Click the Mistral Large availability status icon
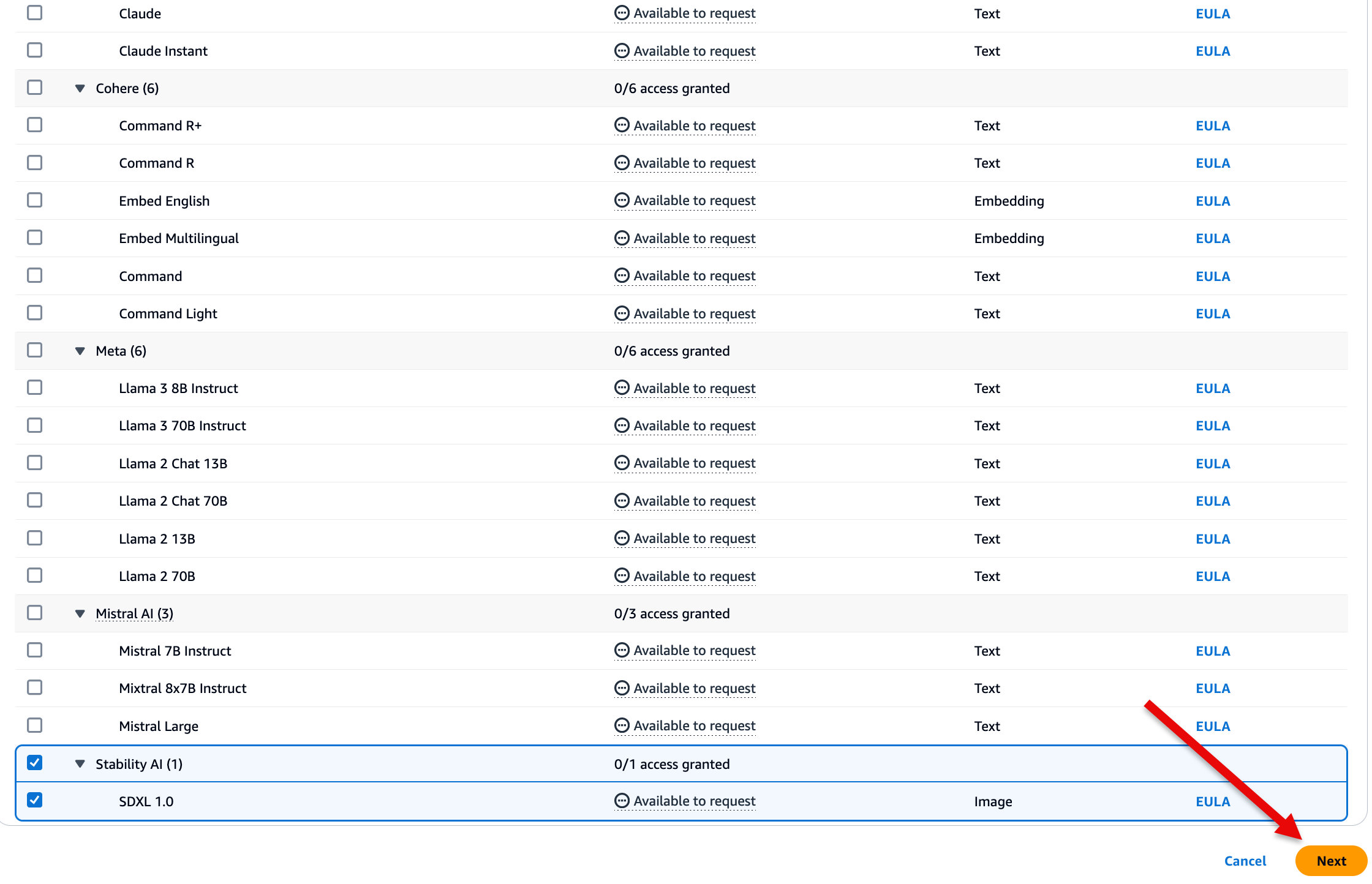1372x884 pixels. coord(622,725)
